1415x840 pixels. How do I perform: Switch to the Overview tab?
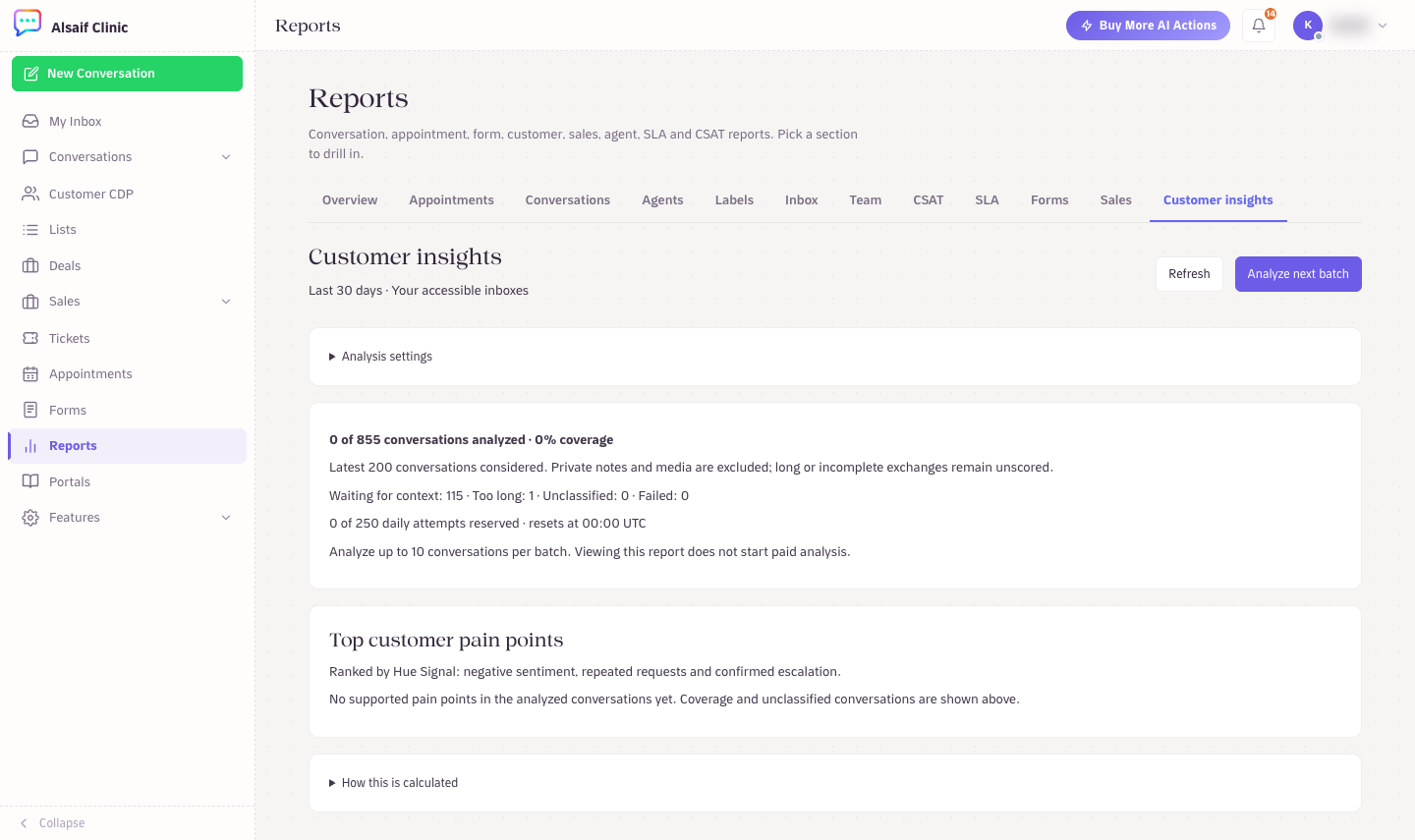[x=350, y=200]
